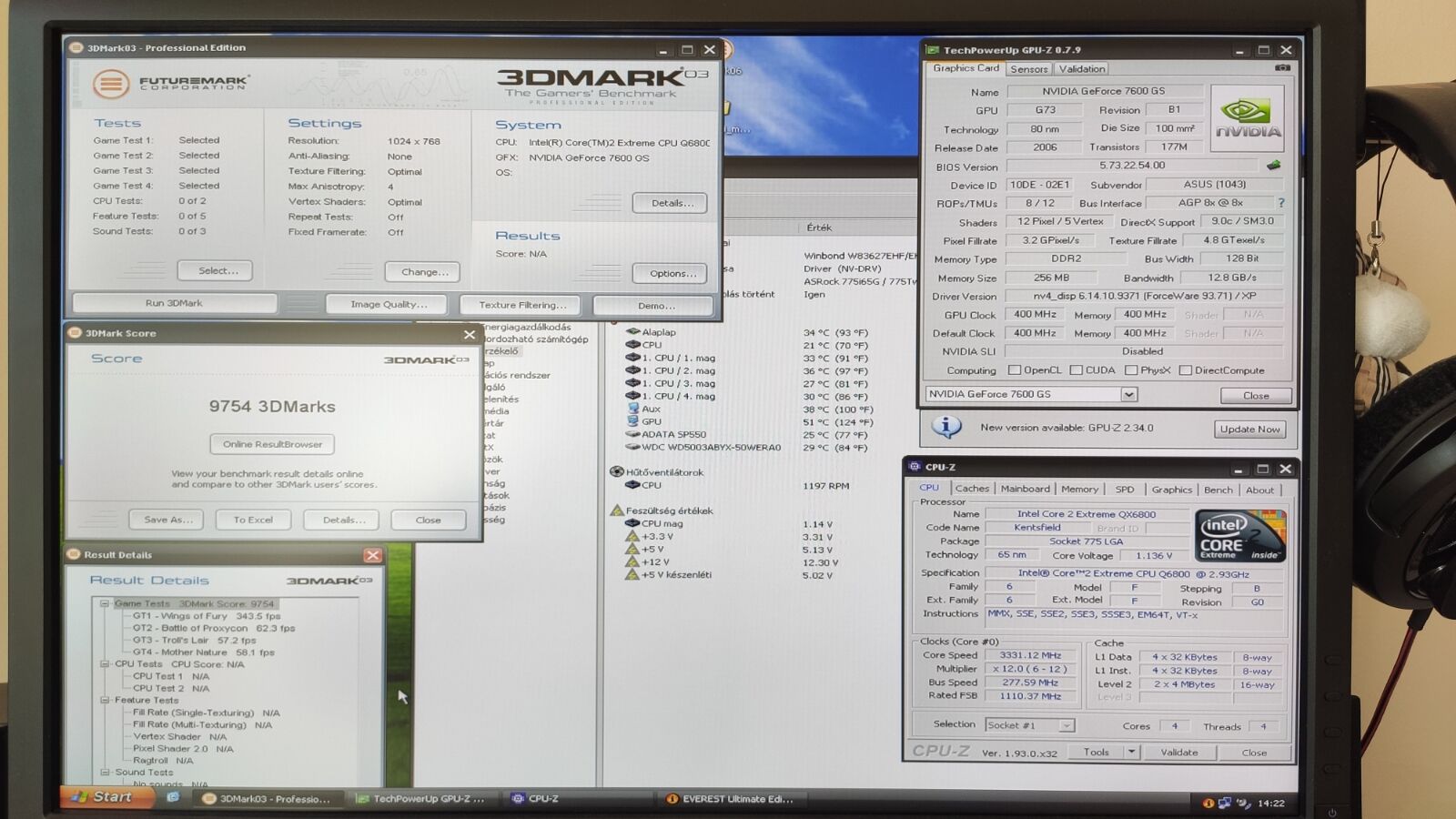Click the volume icon in the system tray
Screen dimensions: 1456x819
point(1242,803)
